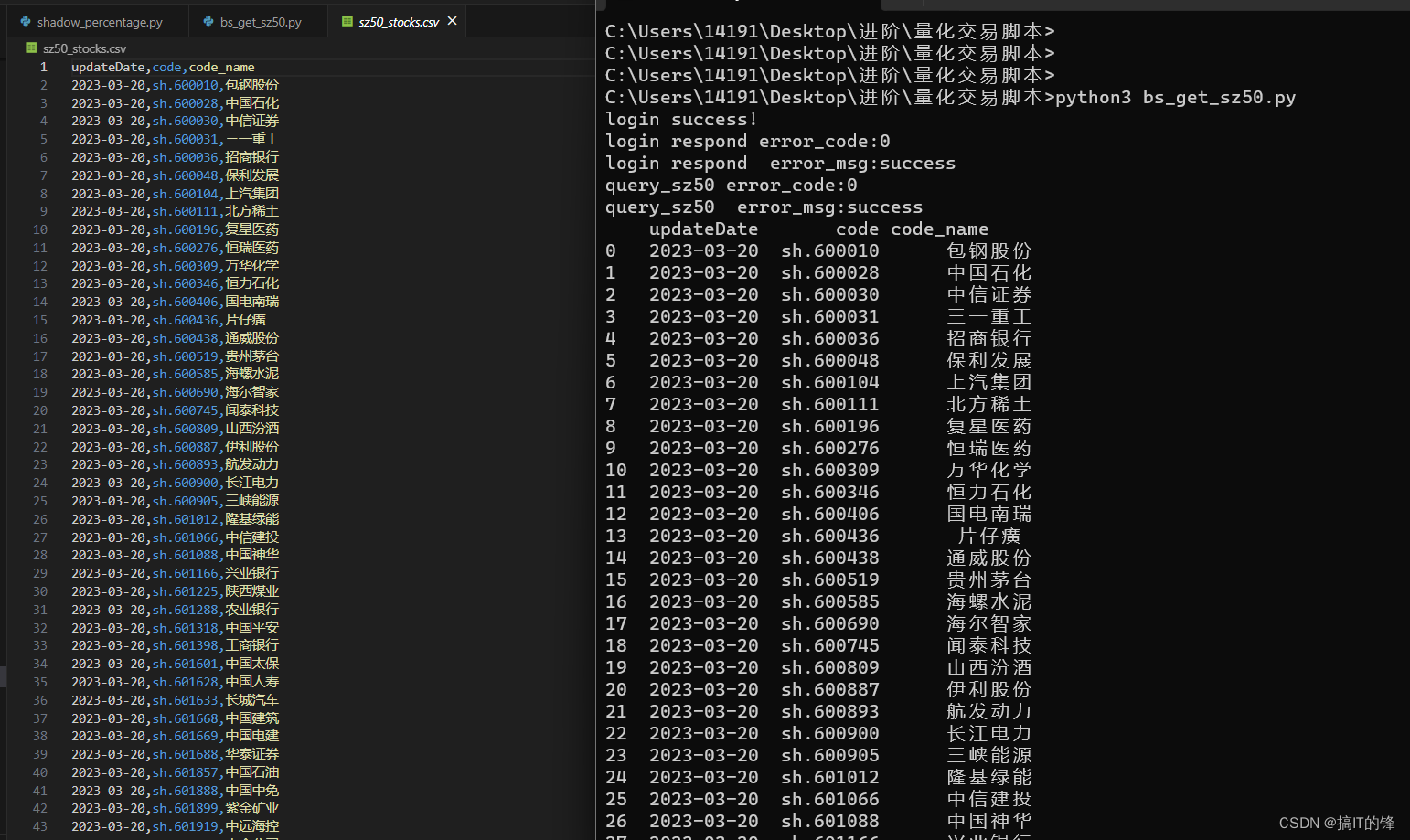Image resolution: width=1410 pixels, height=840 pixels.
Task: Close the sz50_stocks.csv tab
Action: click(x=452, y=21)
